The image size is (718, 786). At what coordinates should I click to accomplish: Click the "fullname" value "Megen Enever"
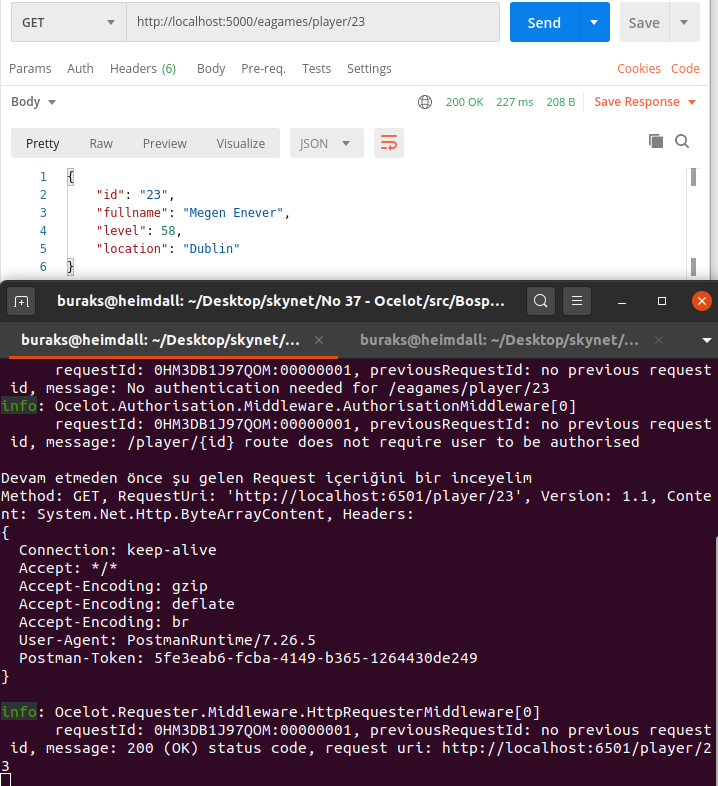(233, 213)
